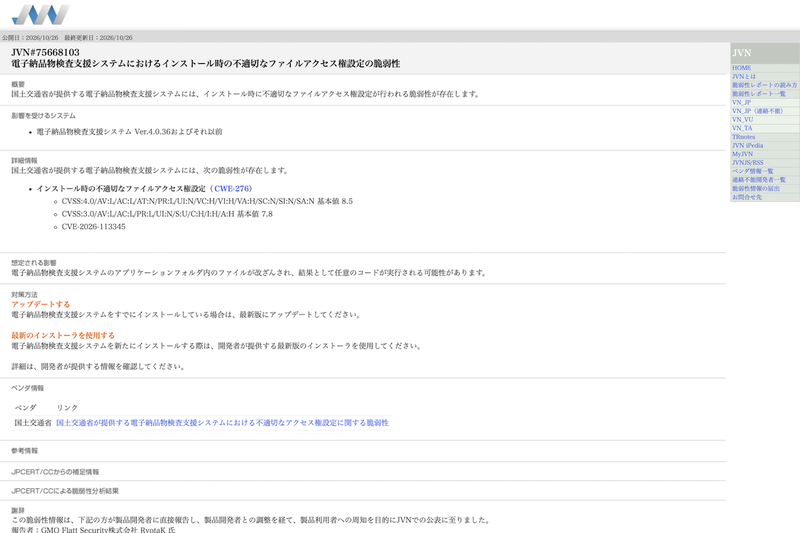This screenshot has width=800, height=533.
Task: Click the 'リンク' table column header
Action: [67, 408]
